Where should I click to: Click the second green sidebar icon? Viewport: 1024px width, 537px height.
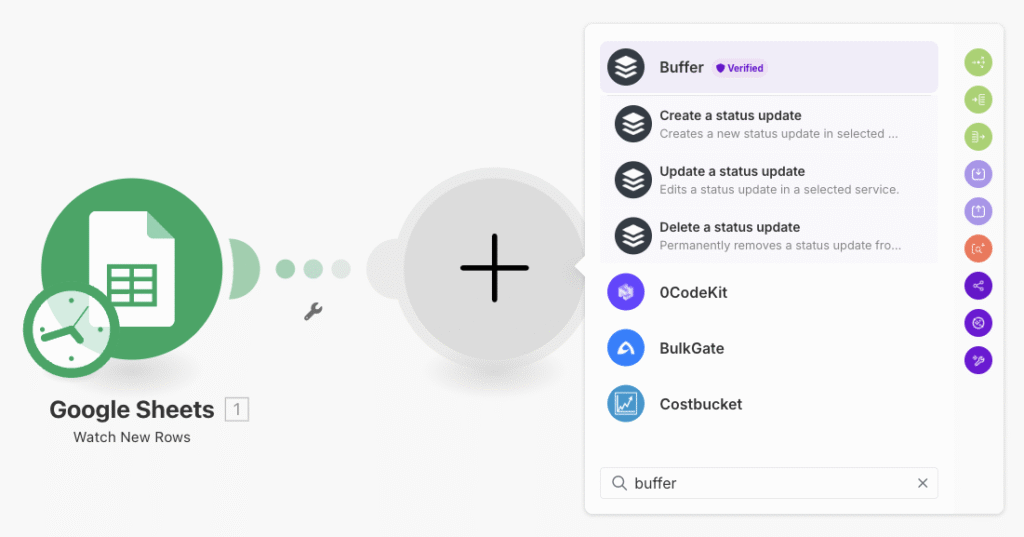tap(978, 100)
